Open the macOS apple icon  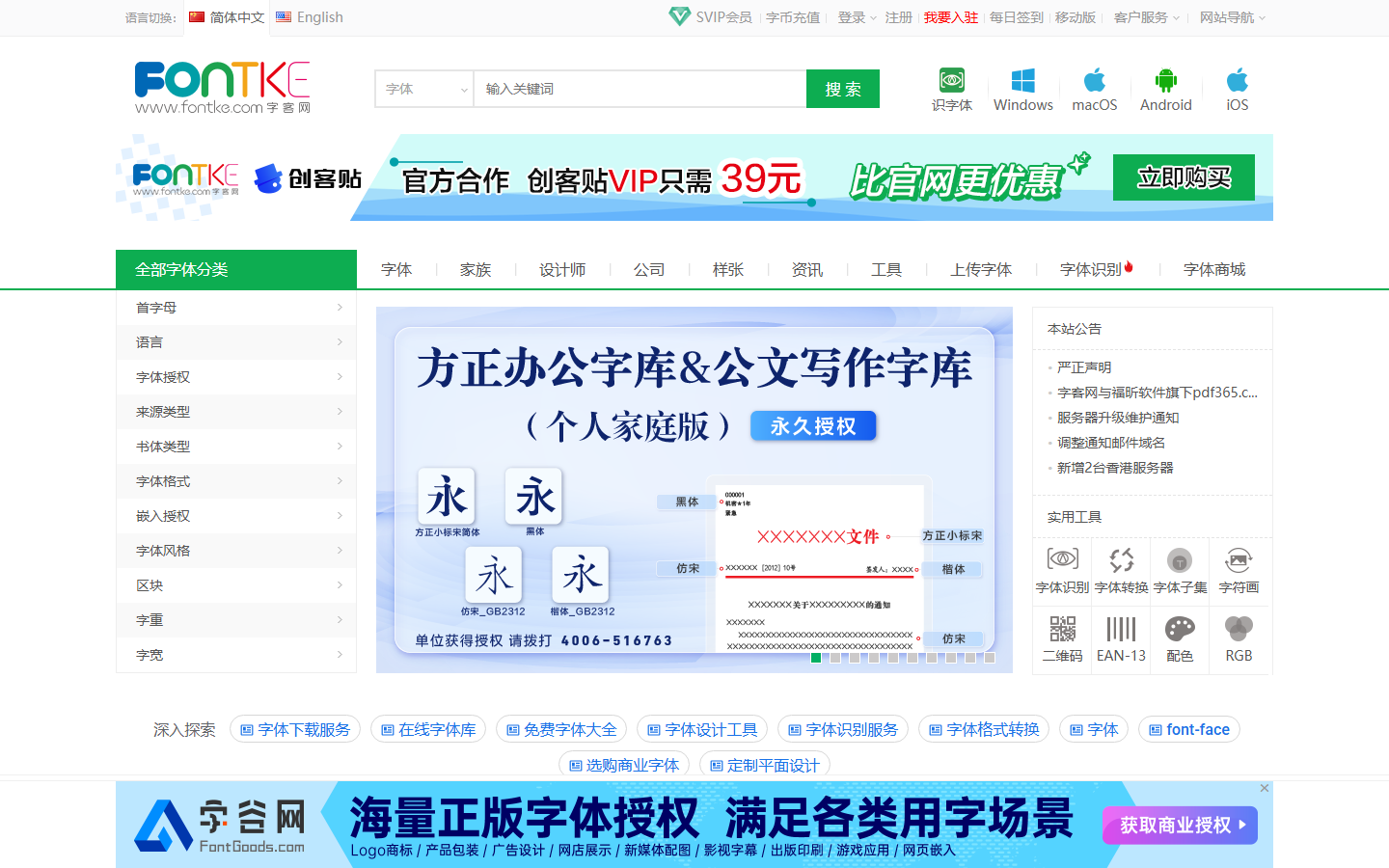(x=1095, y=80)
